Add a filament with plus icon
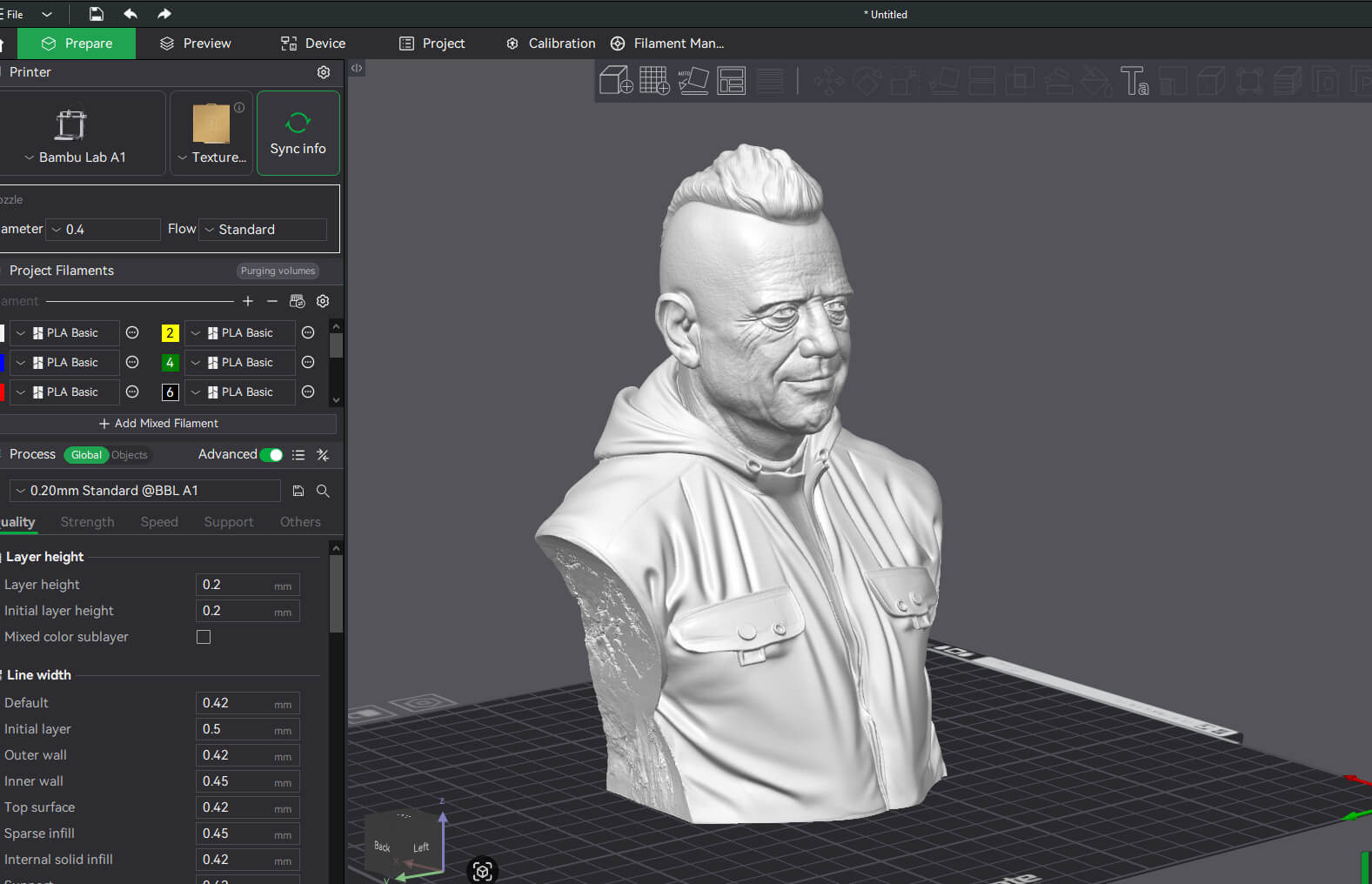This screenshot has width=1372, height=884. (x=248, y=301)
